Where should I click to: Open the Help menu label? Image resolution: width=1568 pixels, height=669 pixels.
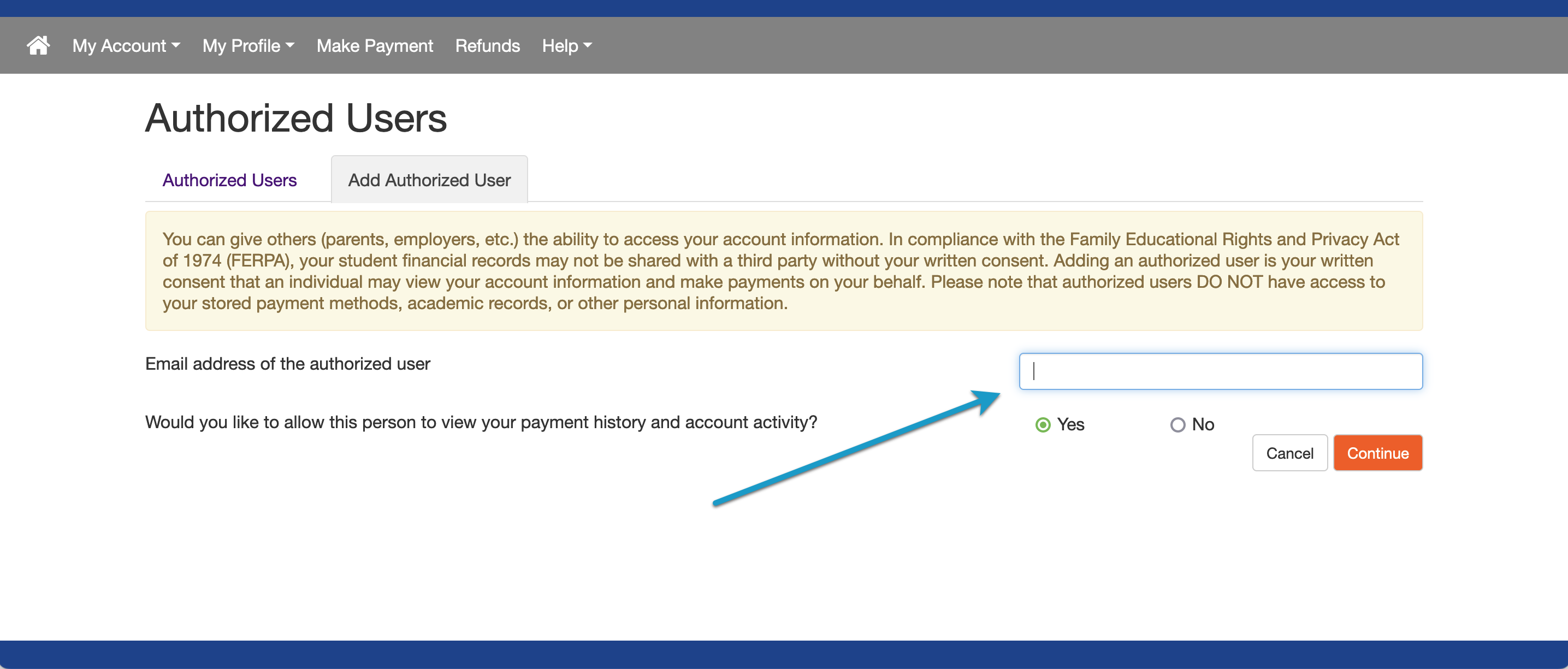click(560, 46)
